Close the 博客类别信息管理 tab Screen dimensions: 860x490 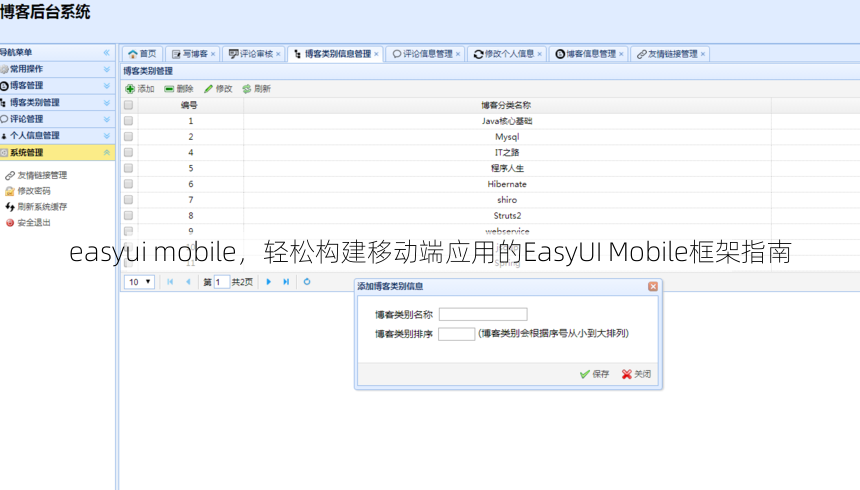[376, 54]
